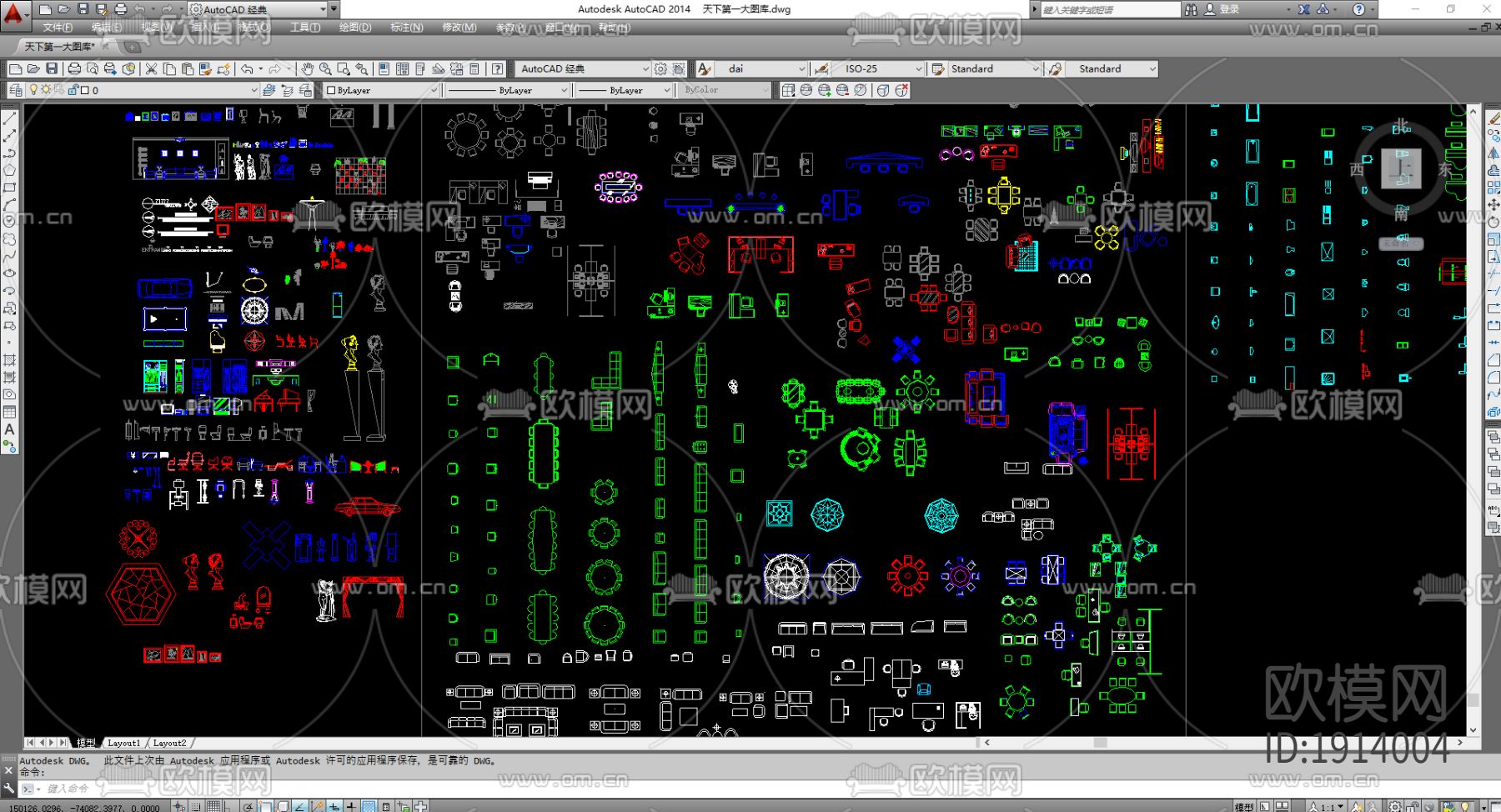Click the Plot/Print icon in standard toolbar
This screenshot has width=1501, height=812.
pyautogui.click(x=74, y=69)
